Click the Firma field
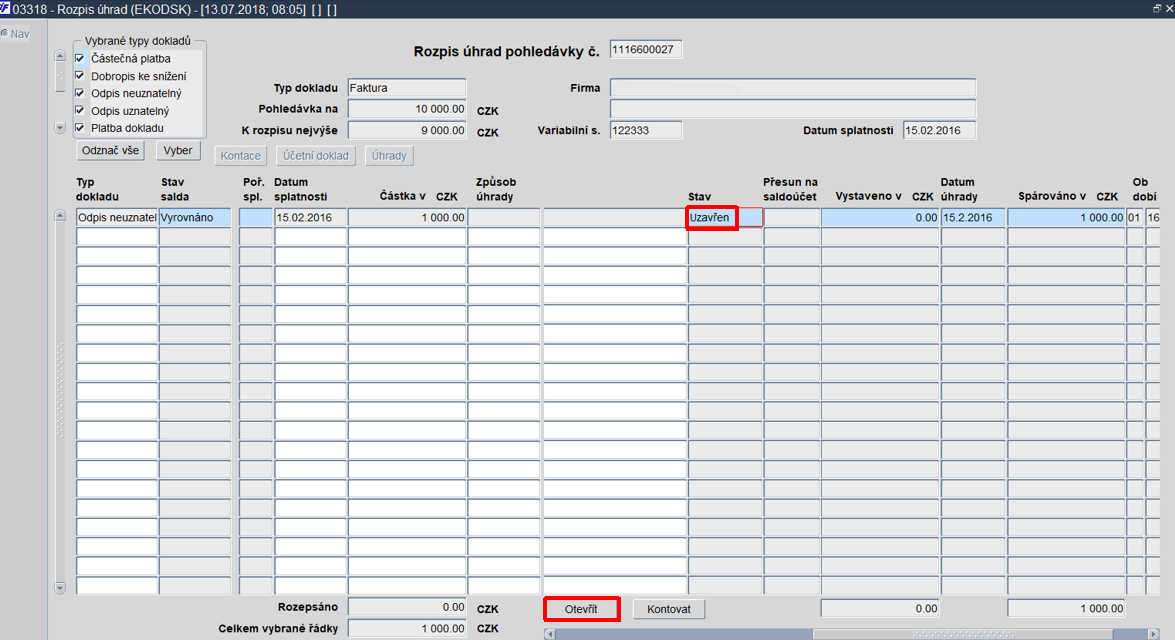1175x640 pixels. tap(793, 88)
